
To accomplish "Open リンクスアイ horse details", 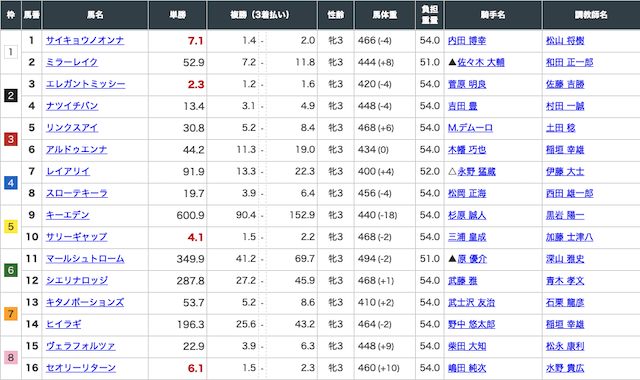I will pyautogui.click(x=72, y=128).
